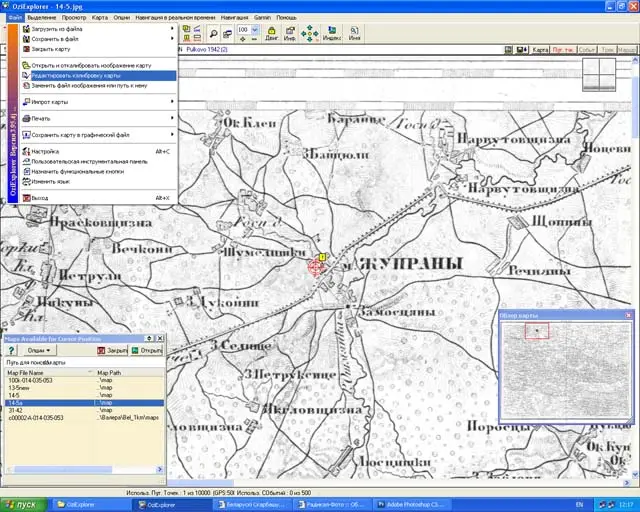Click the пуск Start button
The width and height of the screenshot is (640, 512).
[23, 505]
